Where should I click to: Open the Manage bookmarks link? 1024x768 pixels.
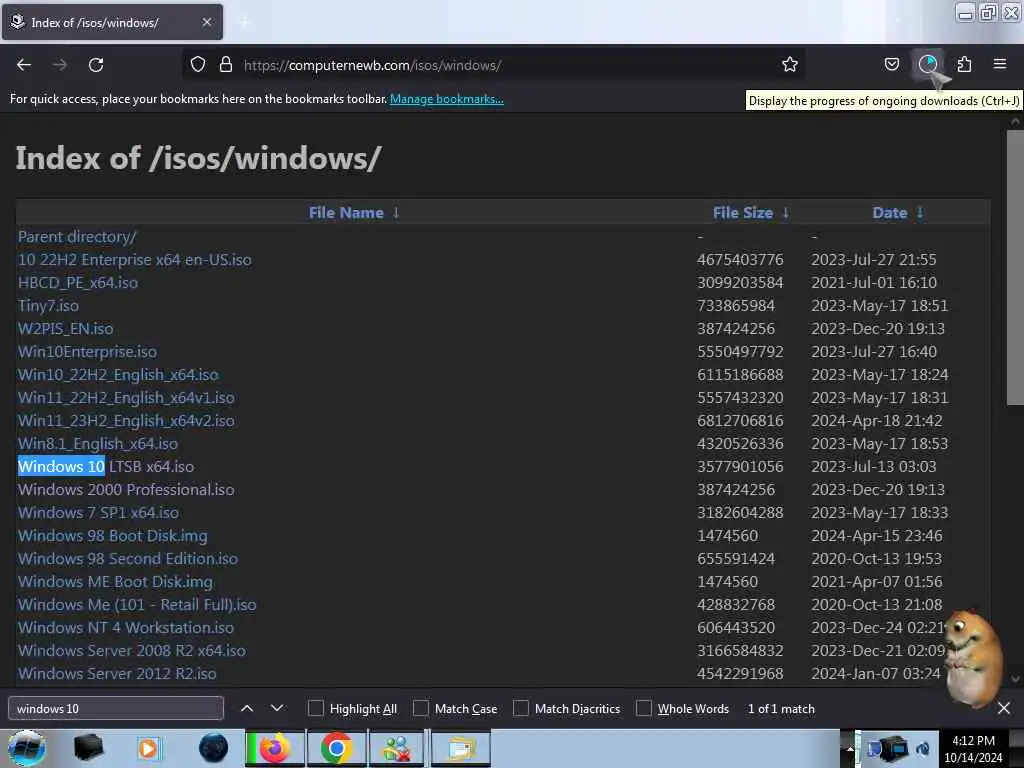tap(447, 99)
